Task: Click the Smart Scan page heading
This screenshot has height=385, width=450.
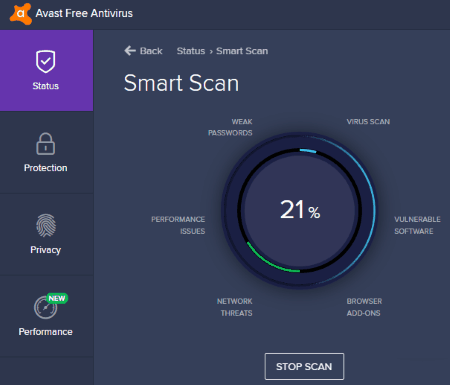Action: point(181,83)
